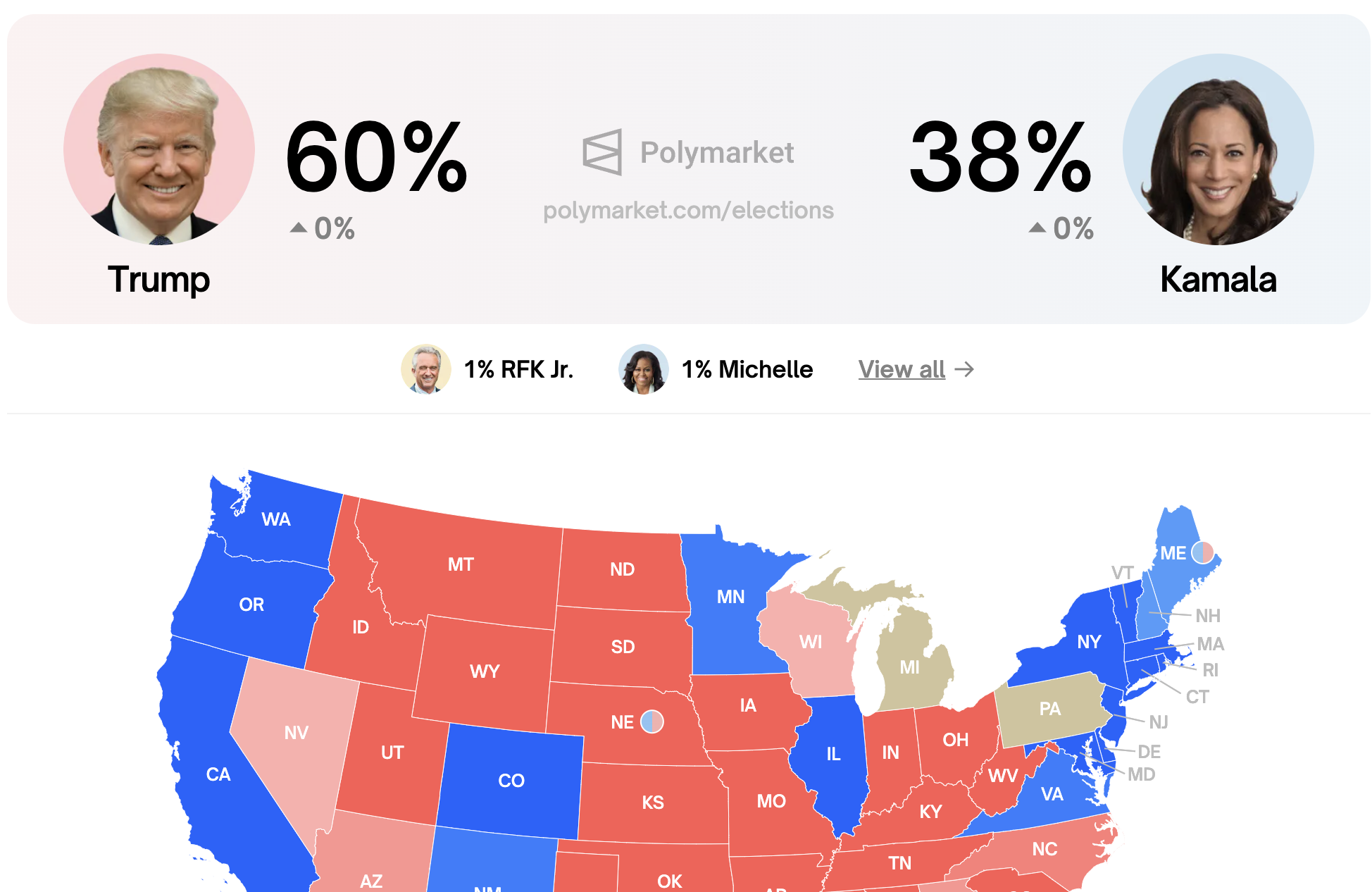Viewport: 1372px width, 892px height.
Task: Open the View all candidates link
Action: [x=902, y=369]
